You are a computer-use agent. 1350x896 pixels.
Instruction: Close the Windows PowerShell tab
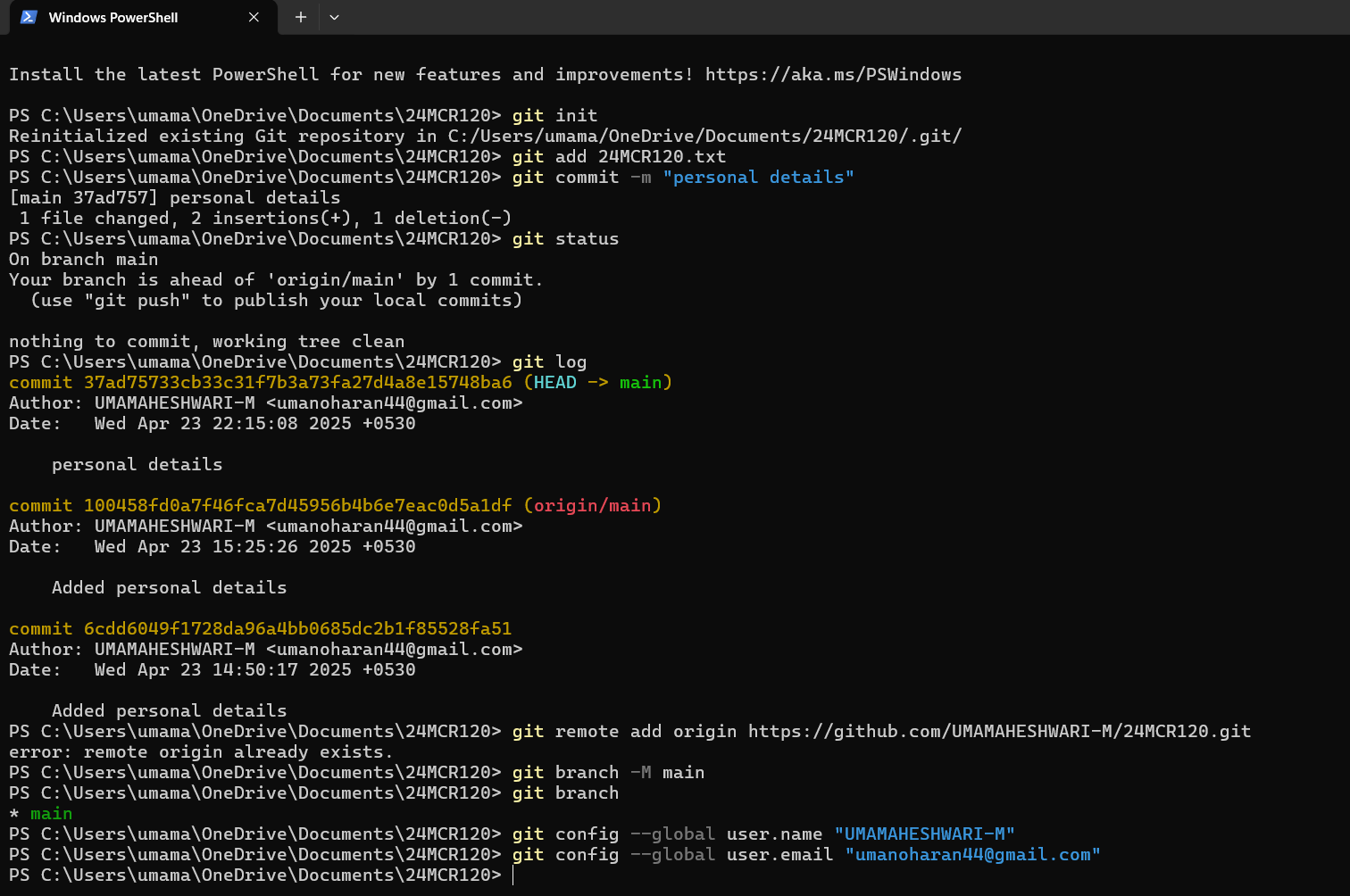pyautogui.click(x=254, y=17)
